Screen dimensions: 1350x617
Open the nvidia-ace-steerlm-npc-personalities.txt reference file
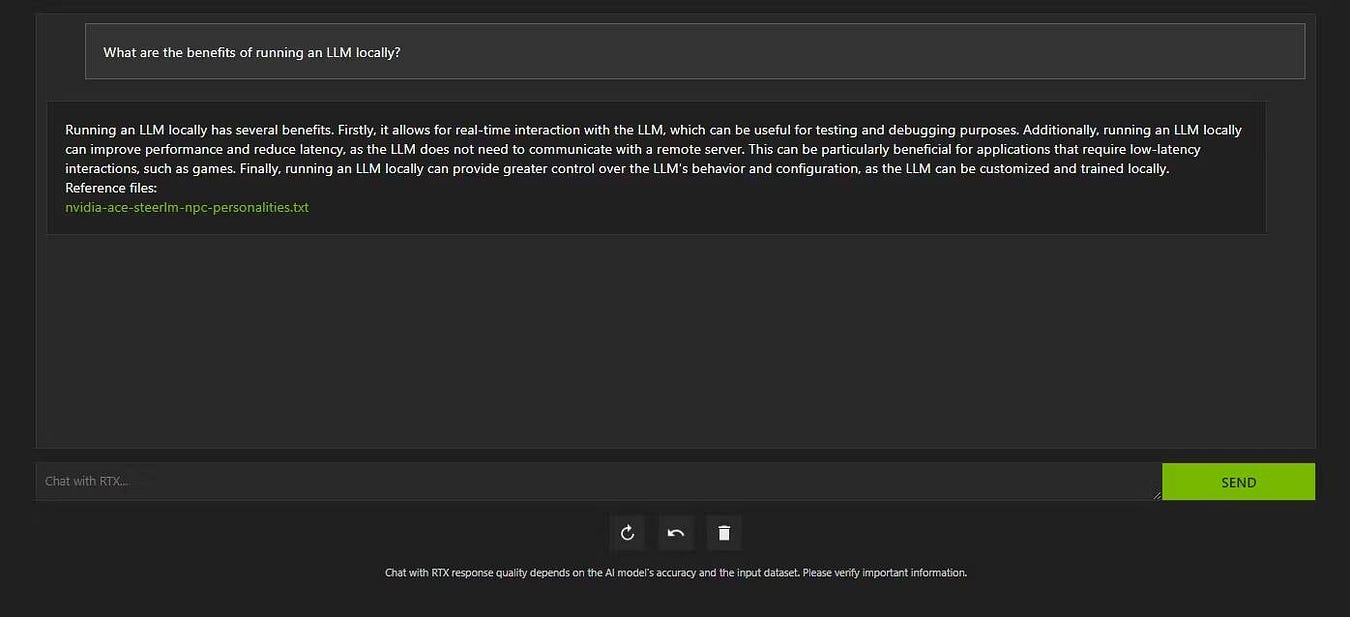[x=186, y=207]
